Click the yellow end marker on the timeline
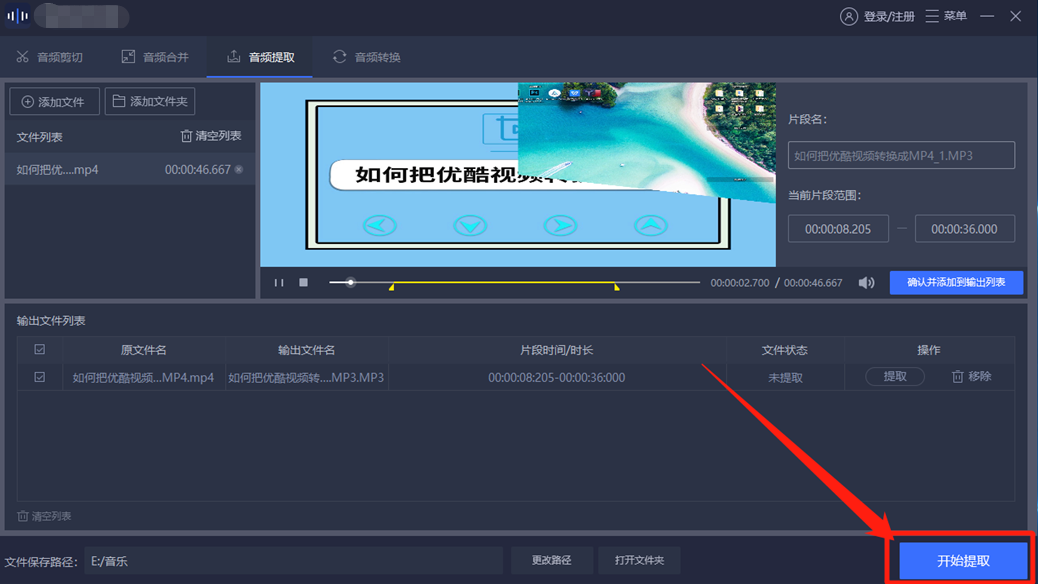 coord(616,287)
